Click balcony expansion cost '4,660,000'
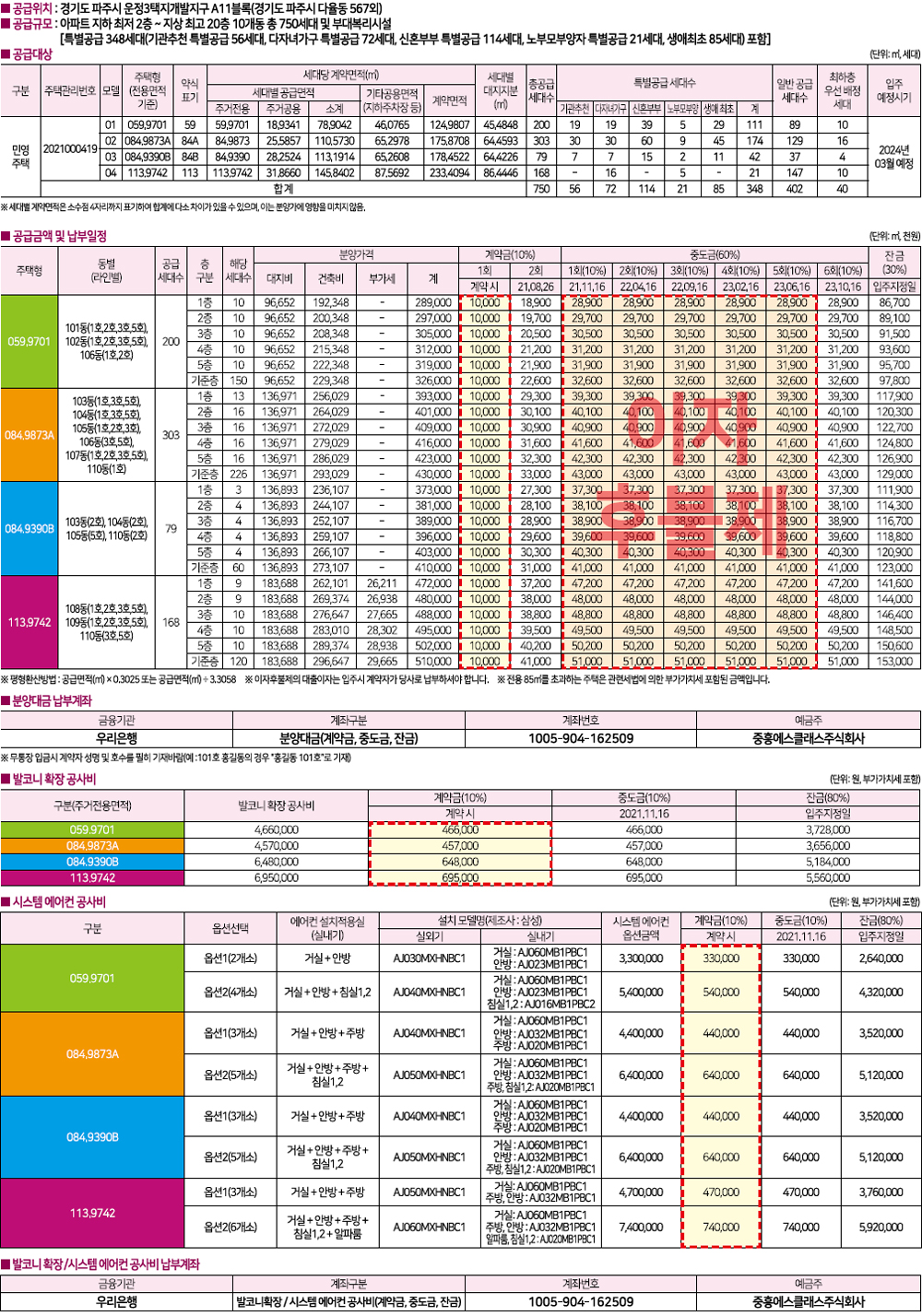 (276, 829)
